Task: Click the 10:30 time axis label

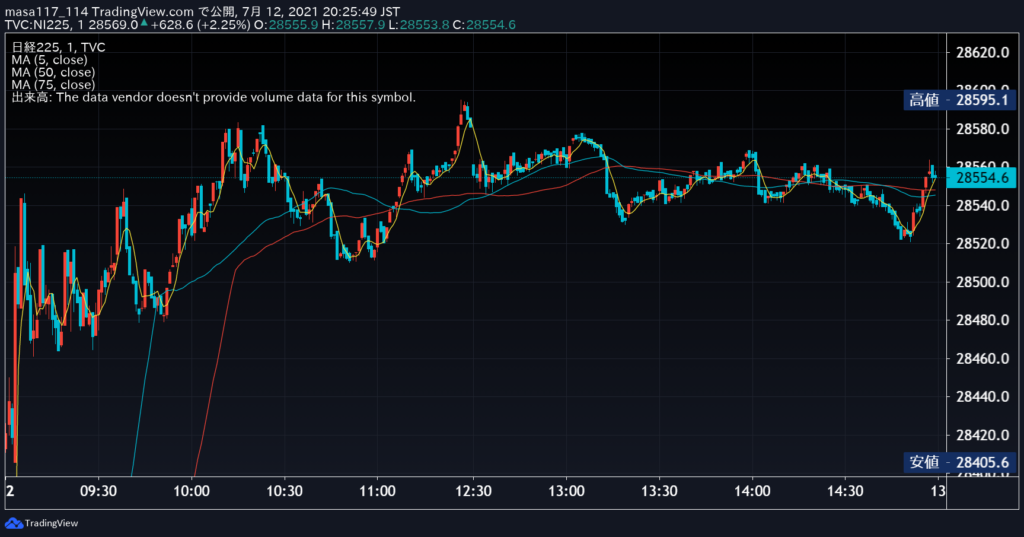Action: coord(285,491)
